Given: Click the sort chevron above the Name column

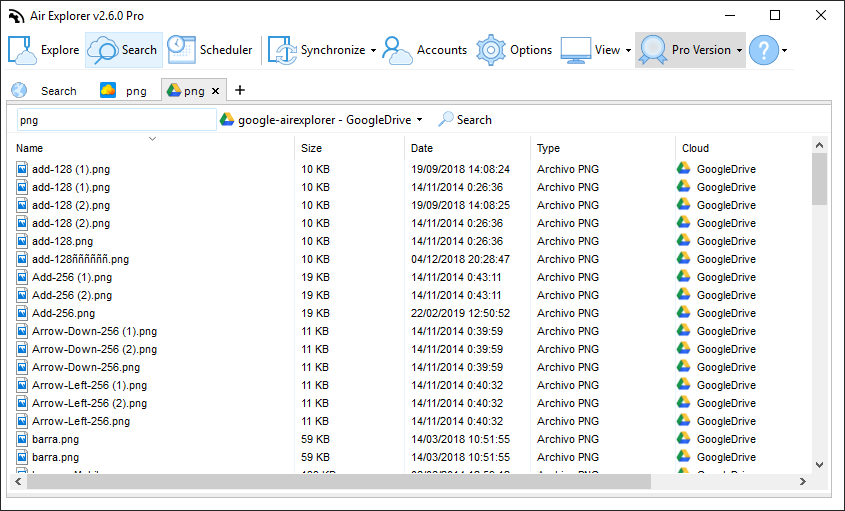Looking at the screenshot, I should coord(153,139).
